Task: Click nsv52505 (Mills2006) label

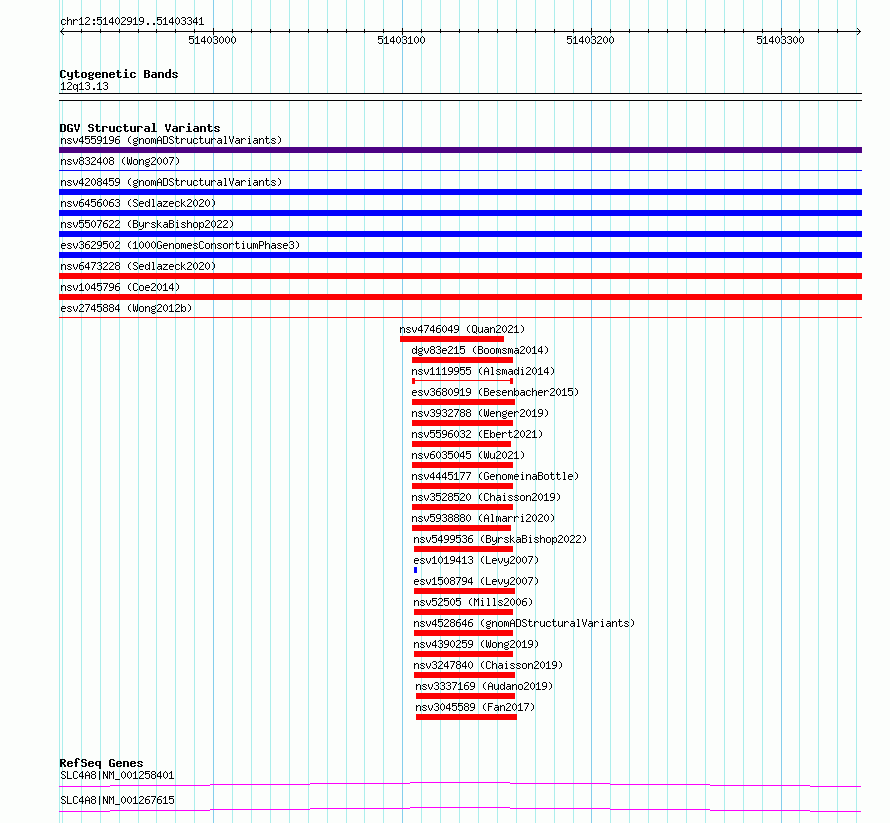Action: (x=473, y=602)
